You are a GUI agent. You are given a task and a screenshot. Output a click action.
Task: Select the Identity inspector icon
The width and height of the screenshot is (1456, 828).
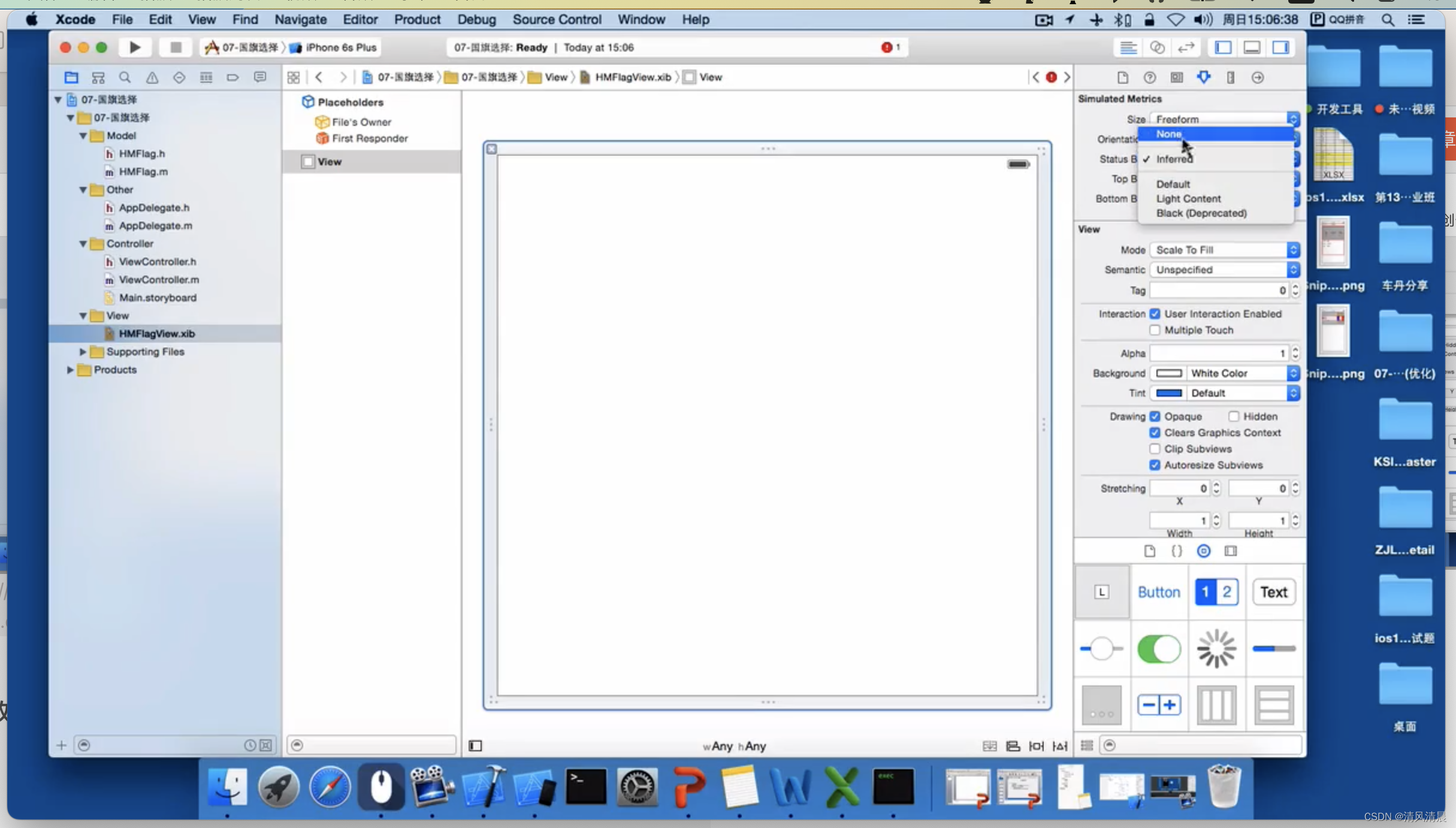pos(1177,77)
